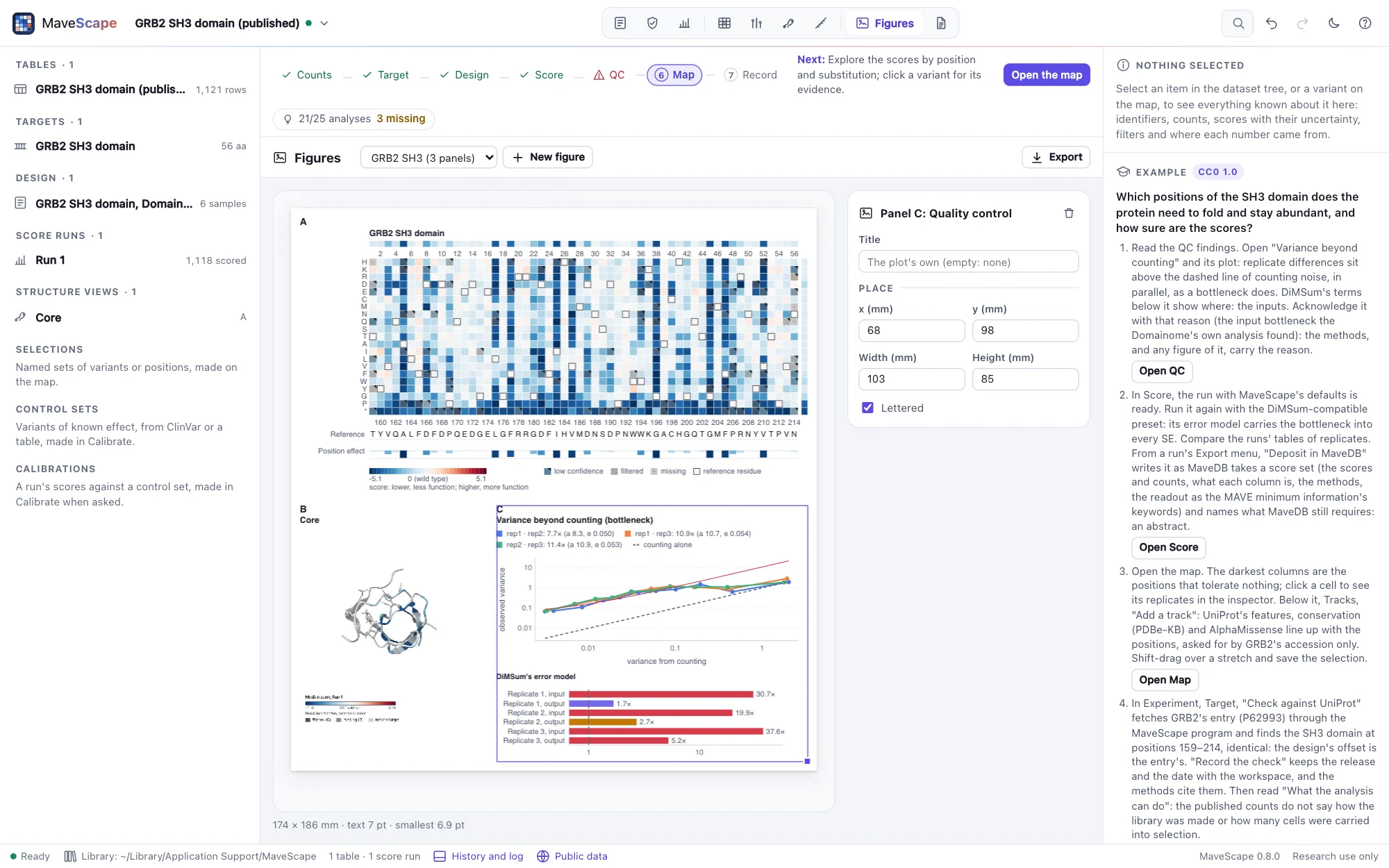
Task: Open the structure (molecule) view icon in the toolbar
Action: click(x=788, y=23)
